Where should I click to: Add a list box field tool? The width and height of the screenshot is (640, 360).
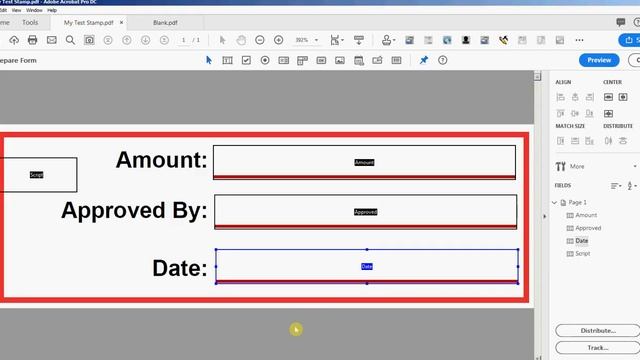pos(284,60)
